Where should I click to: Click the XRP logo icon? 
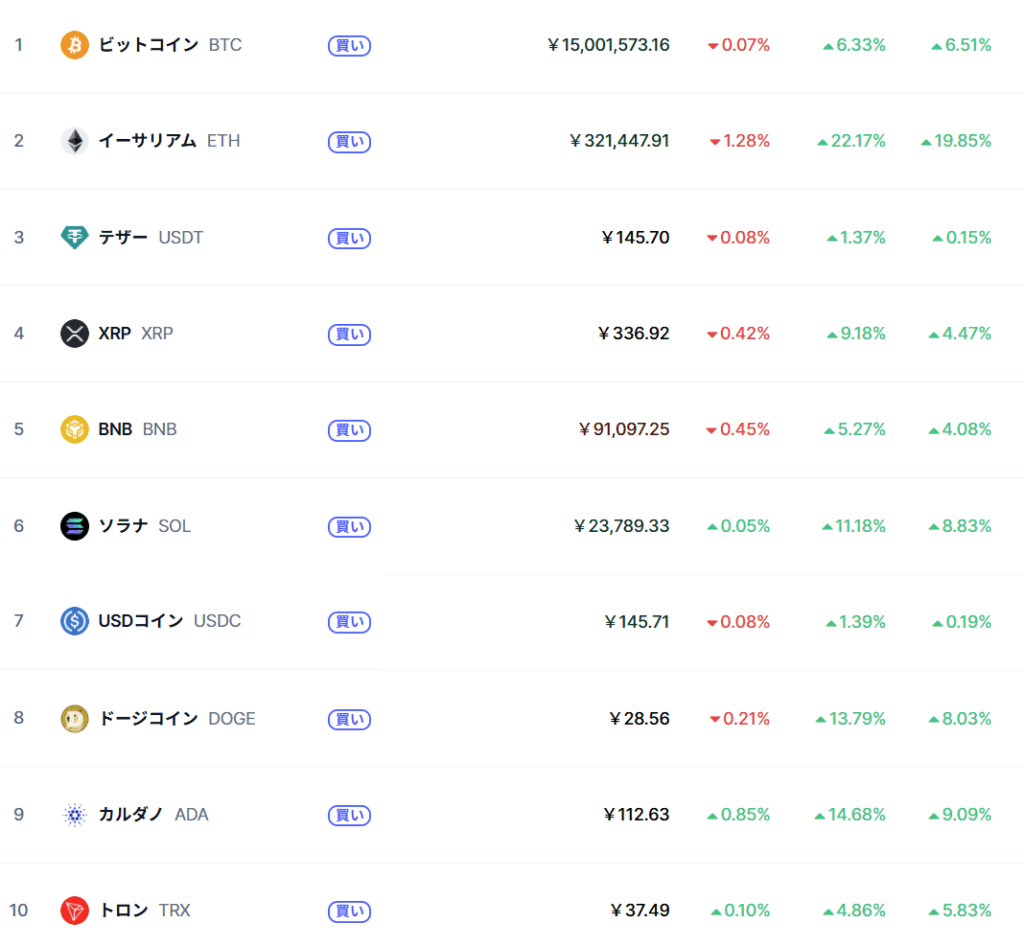(x=74, y=334)
